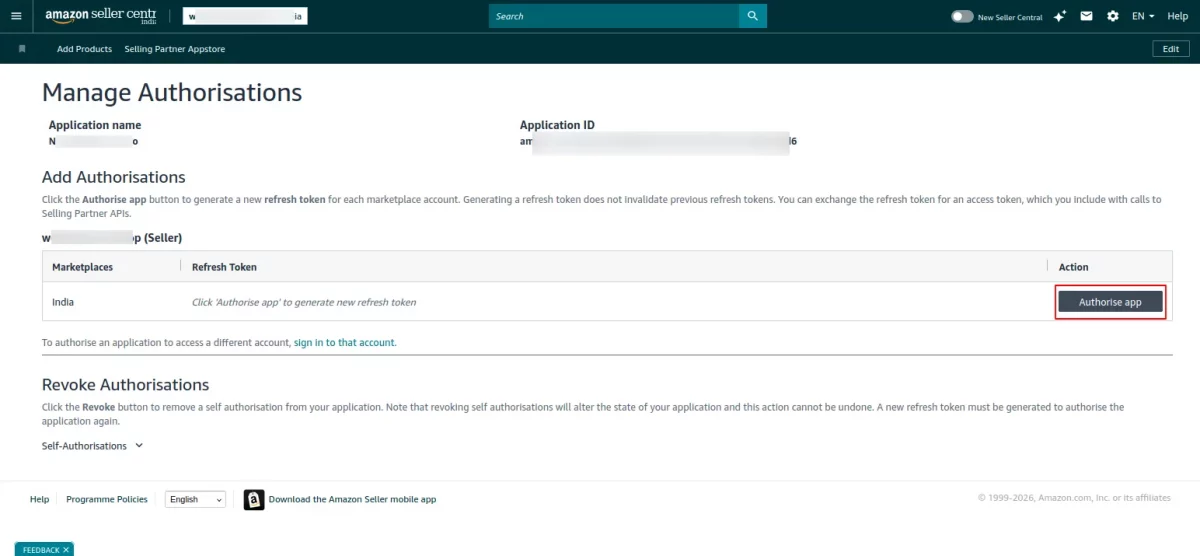This screenshot has width=1200, height=556.
Task: Open the English language selector in the footer
Action: [196, 499]
